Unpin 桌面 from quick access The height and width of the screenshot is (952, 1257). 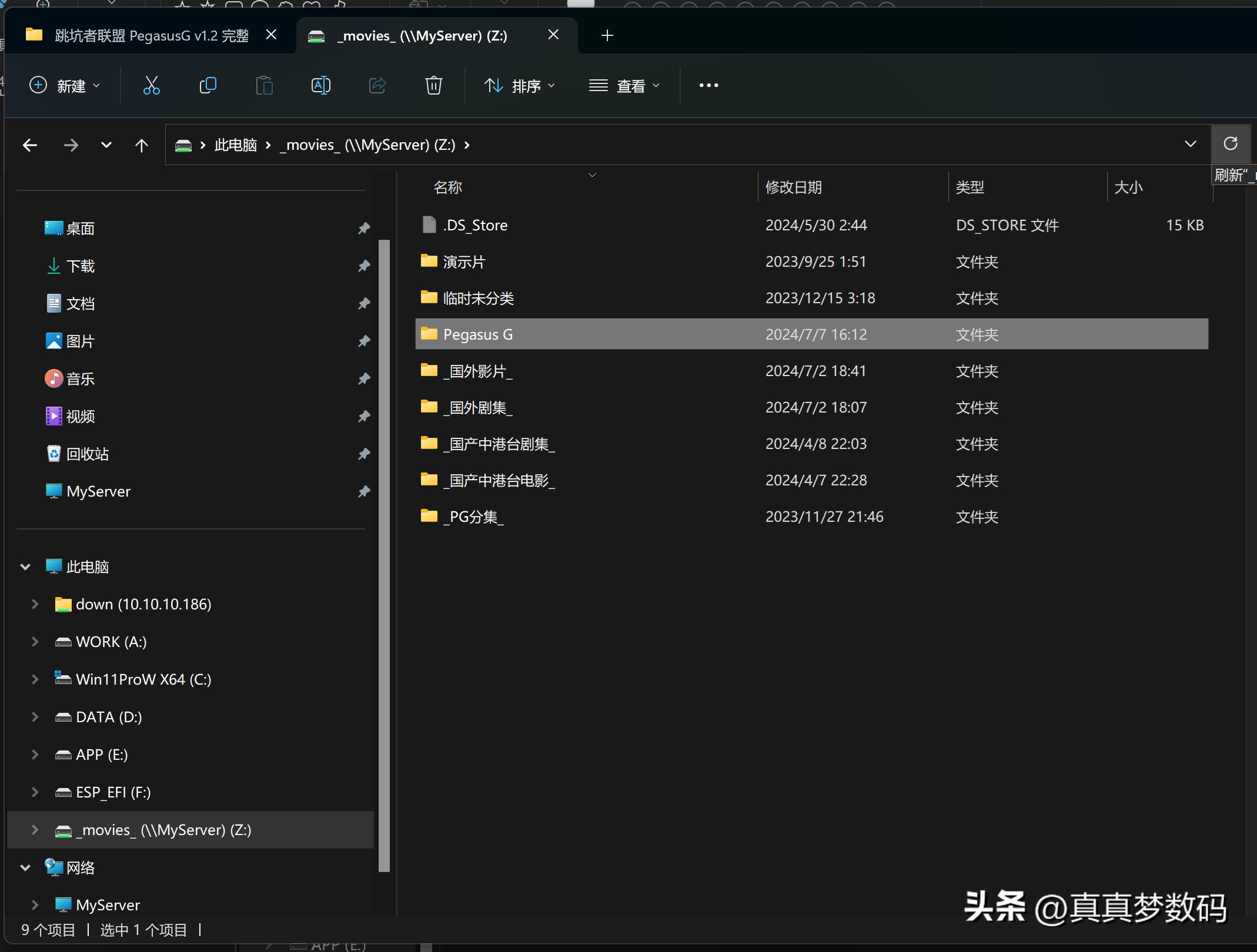coord(364,228)
